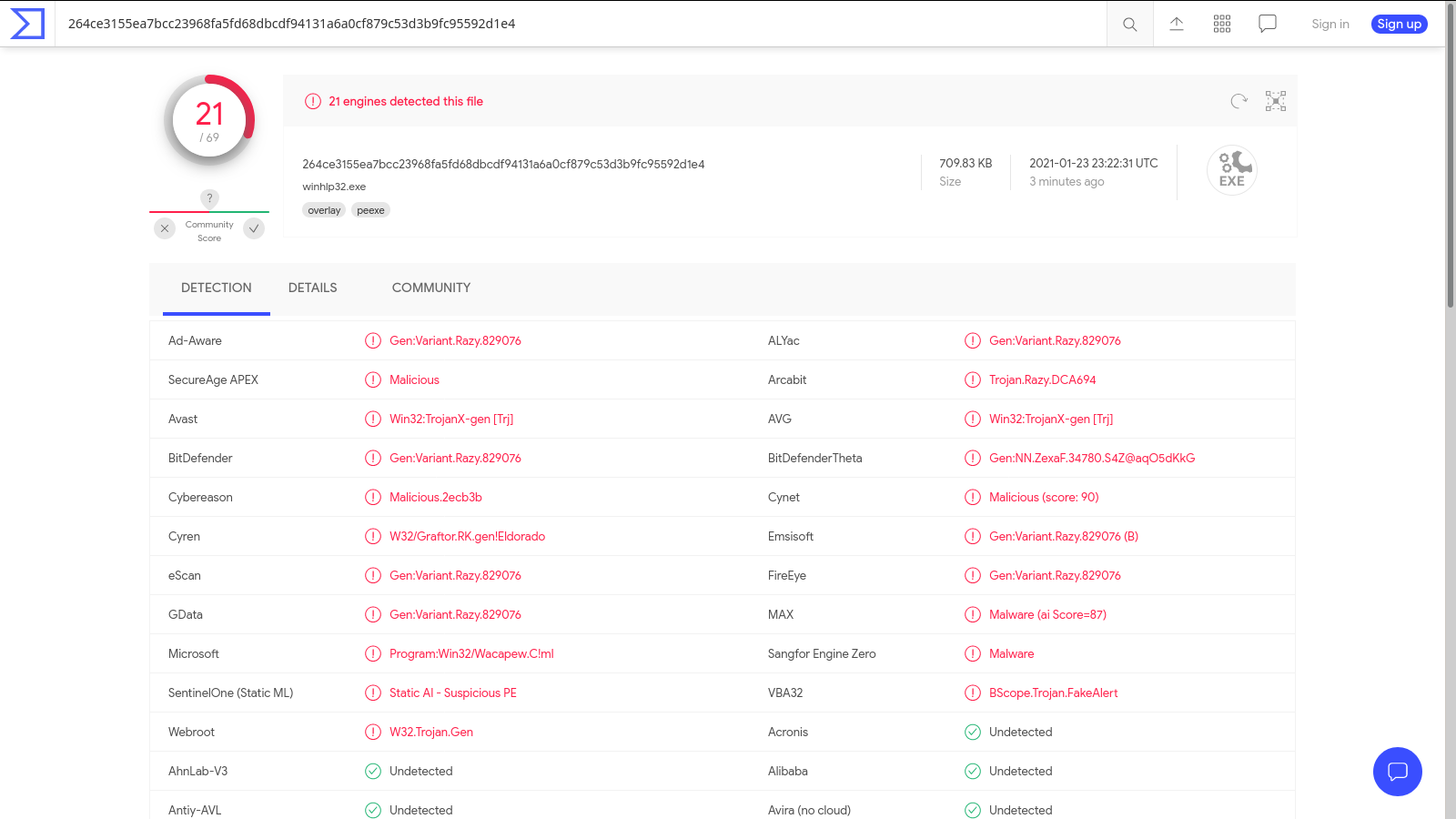The image size is (1456, 819).
Task: Focus the hash search input field
Action: [582, 24]
